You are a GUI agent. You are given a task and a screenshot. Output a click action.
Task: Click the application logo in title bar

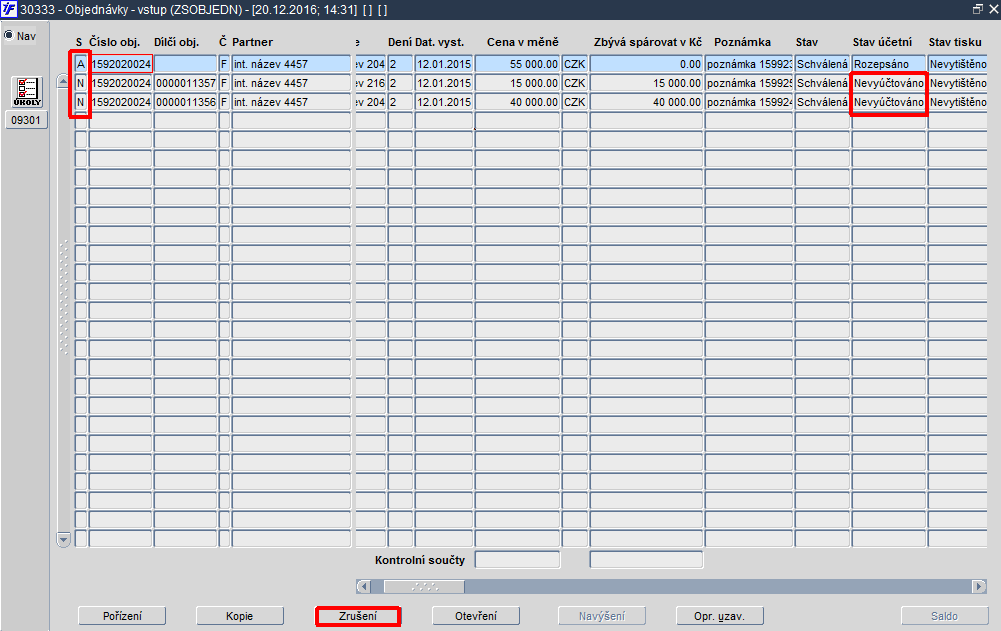pyautogui.click(x=9, y=9)
